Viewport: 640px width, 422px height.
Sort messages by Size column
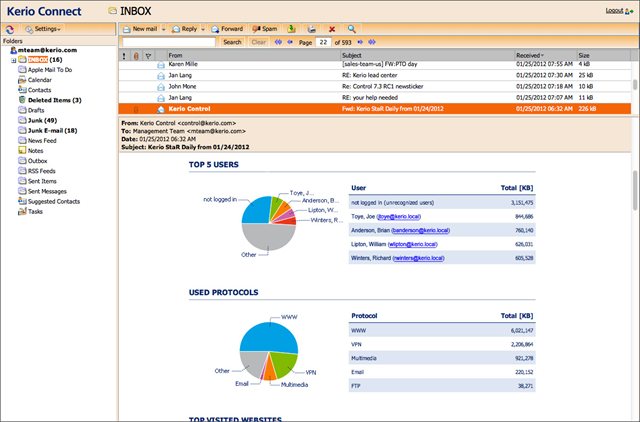coord(603,56)
